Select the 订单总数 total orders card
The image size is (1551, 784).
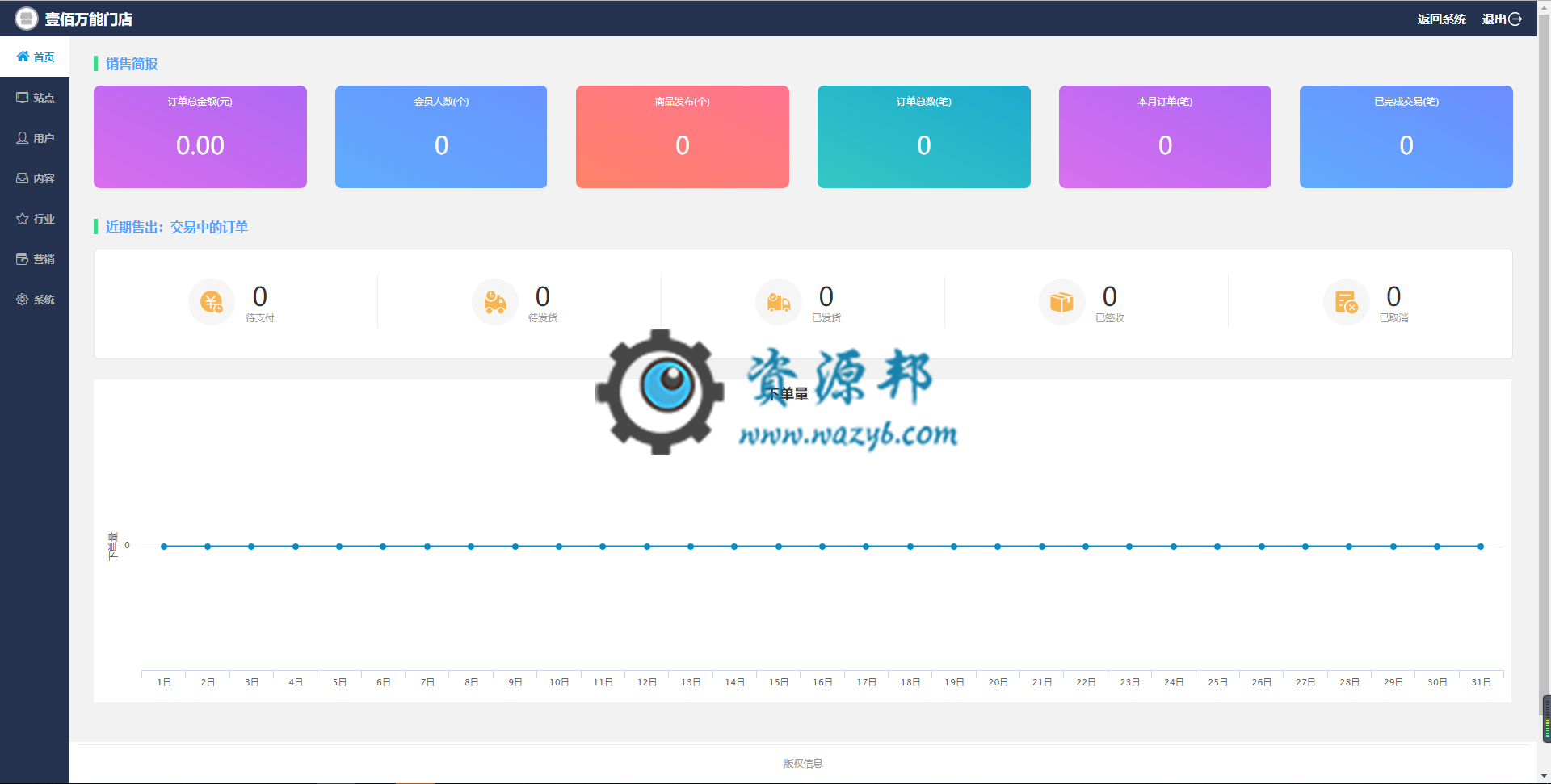tap(924, 136)
